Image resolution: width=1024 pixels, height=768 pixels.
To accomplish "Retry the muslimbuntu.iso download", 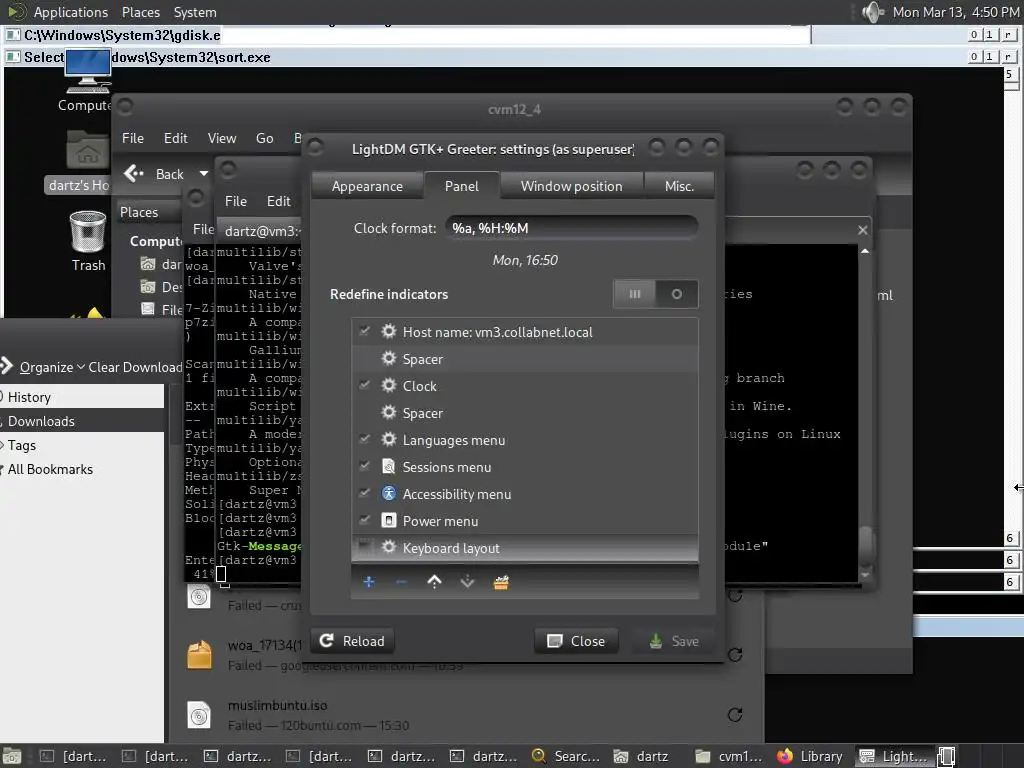I will pos(735,714).
